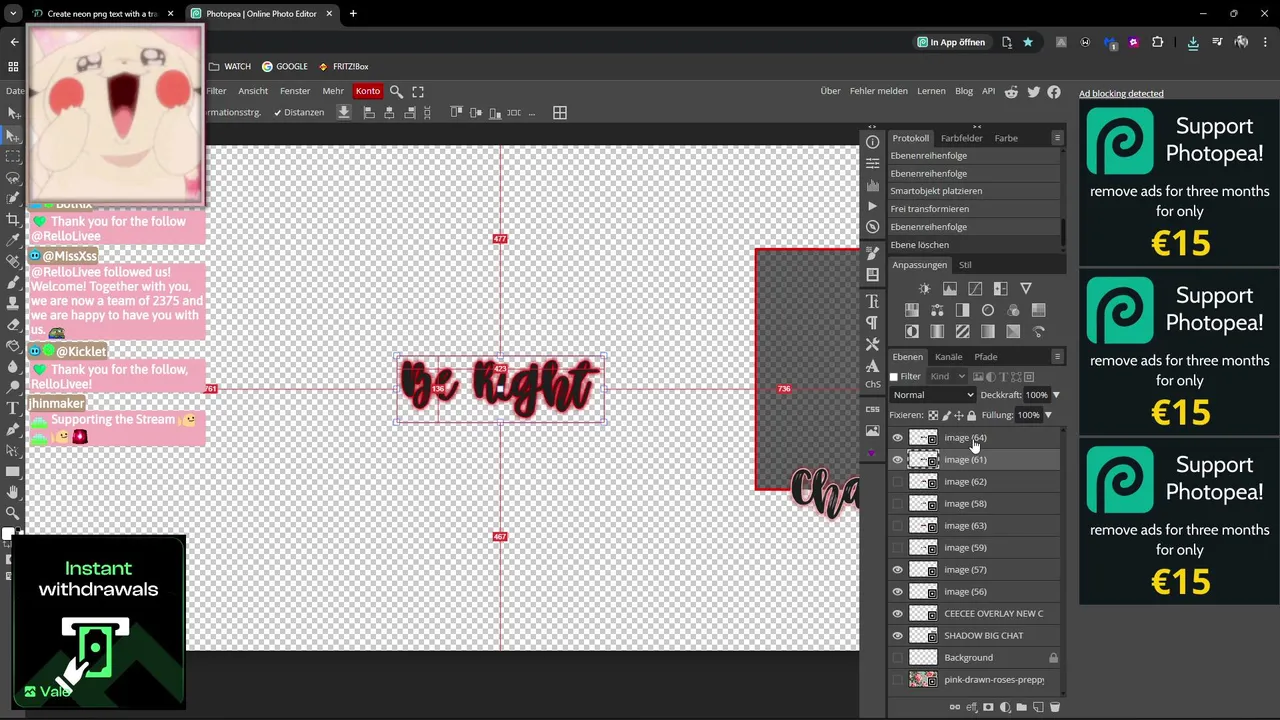The height and width of the screenshot is (720, 1280).
Task: Open the grid layout icon in options bar
Action: (x=560, y=113)
